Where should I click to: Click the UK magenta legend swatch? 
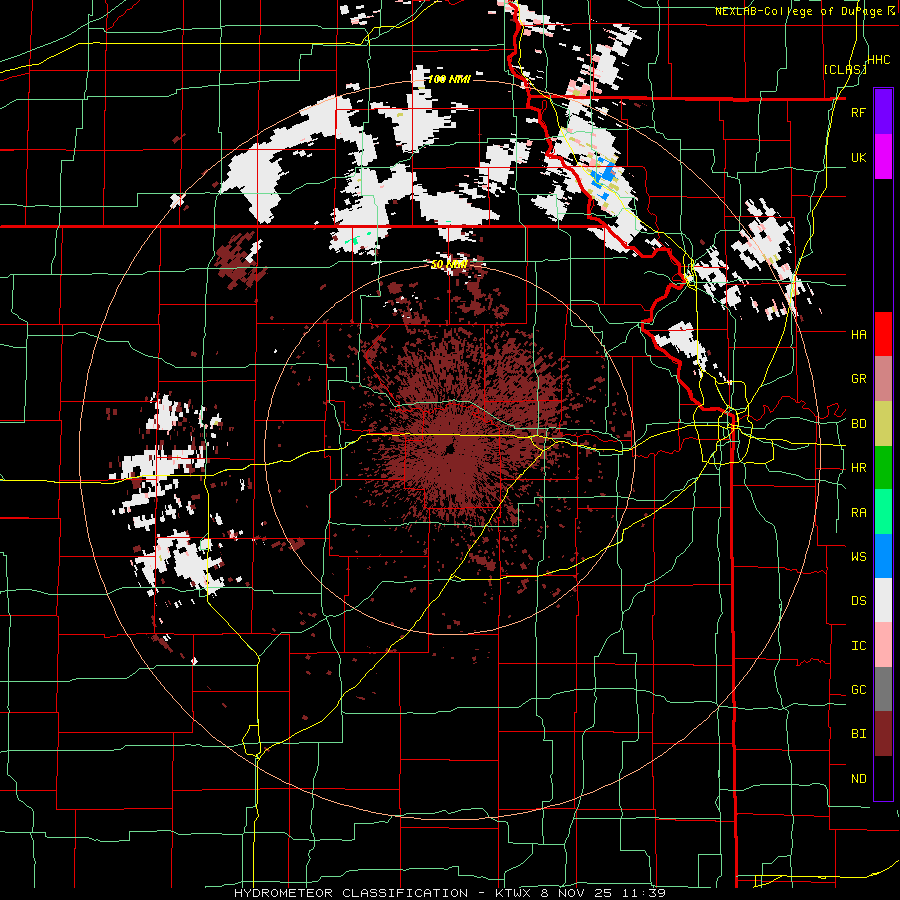point(883,157)
